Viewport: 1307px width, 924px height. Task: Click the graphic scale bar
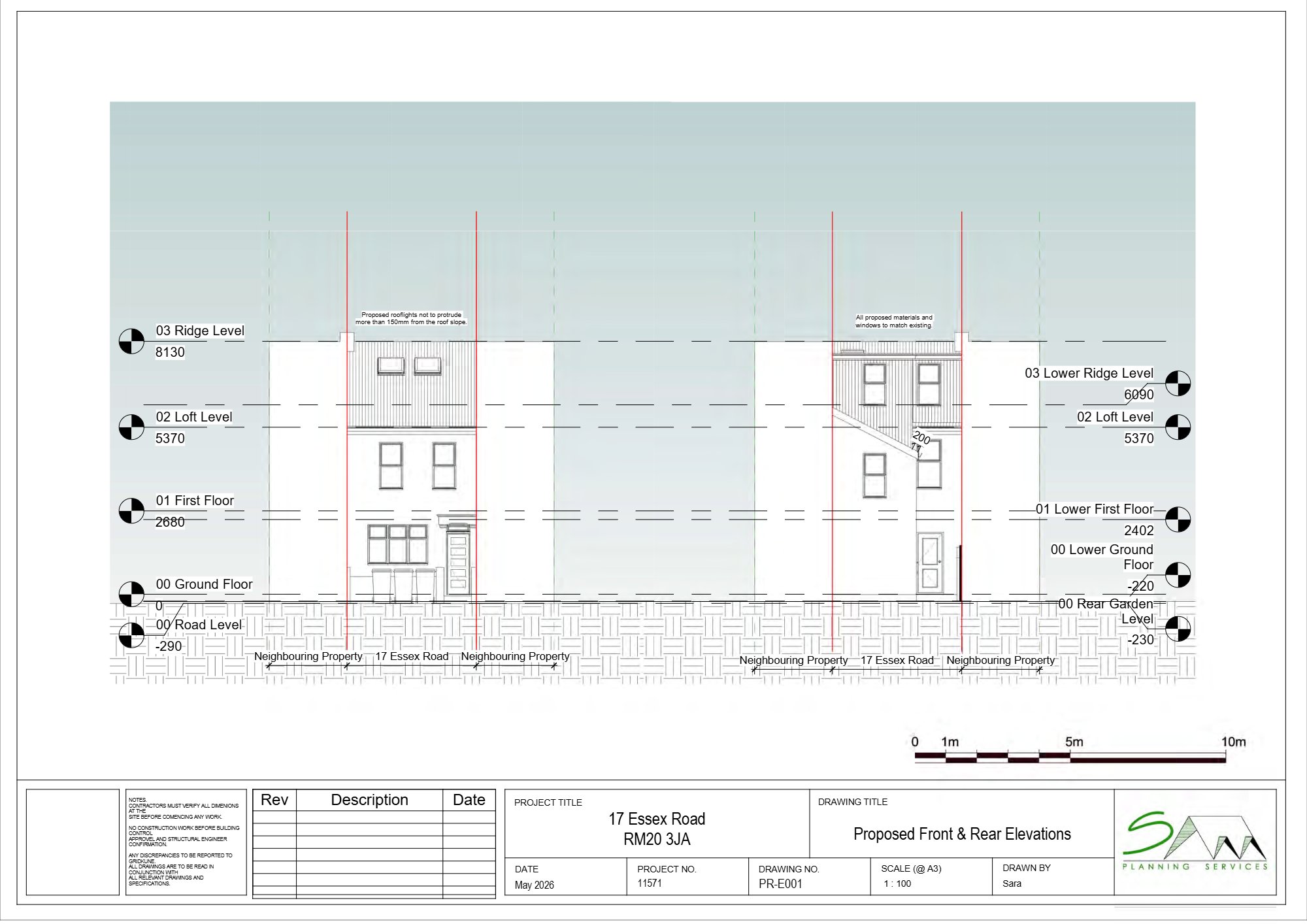(1070, 757)
